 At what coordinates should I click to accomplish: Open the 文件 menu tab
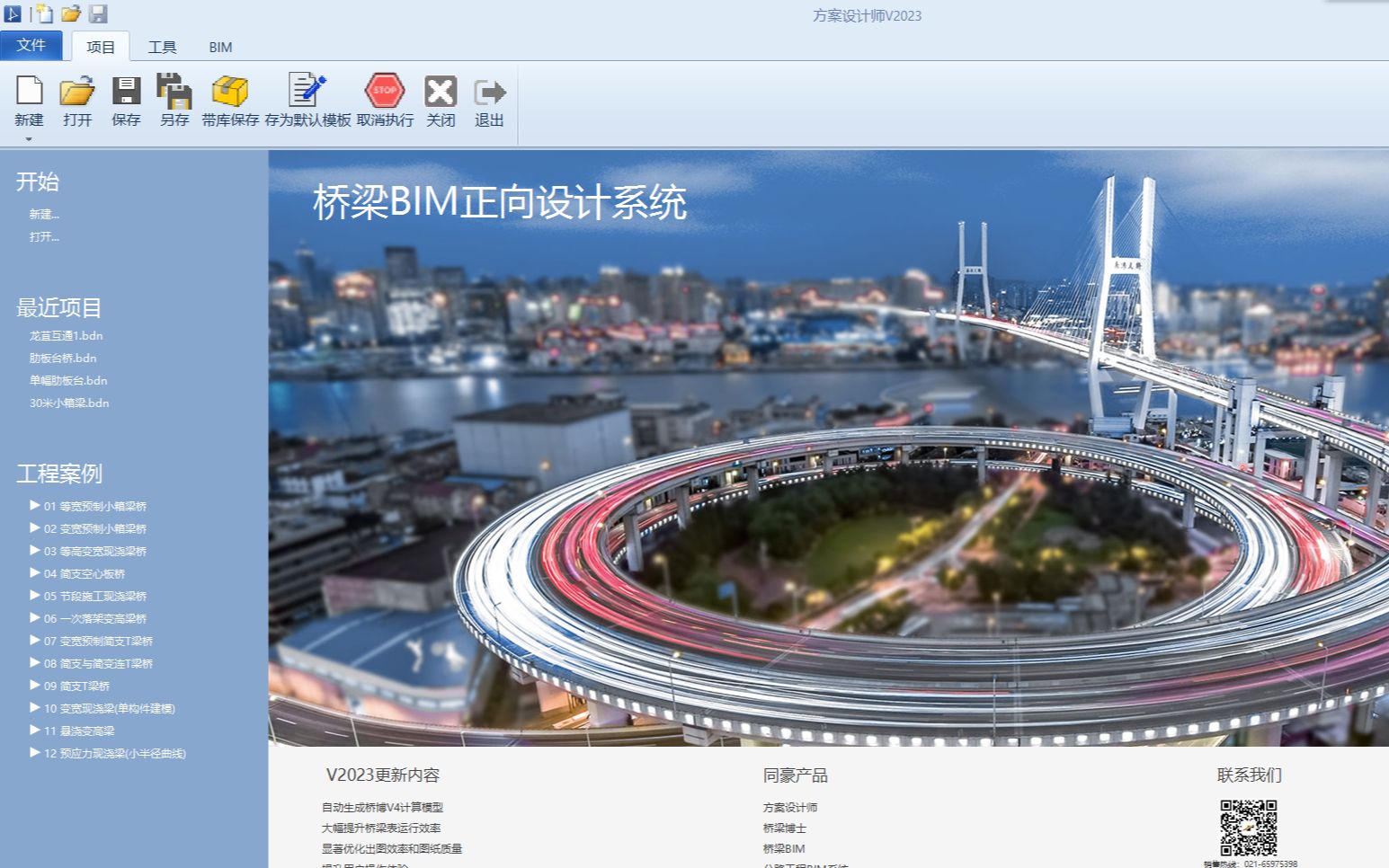31,45
